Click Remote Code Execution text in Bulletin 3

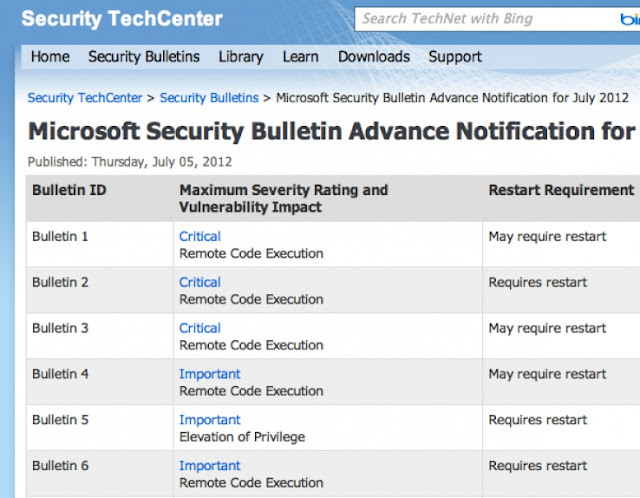(251, 345)
